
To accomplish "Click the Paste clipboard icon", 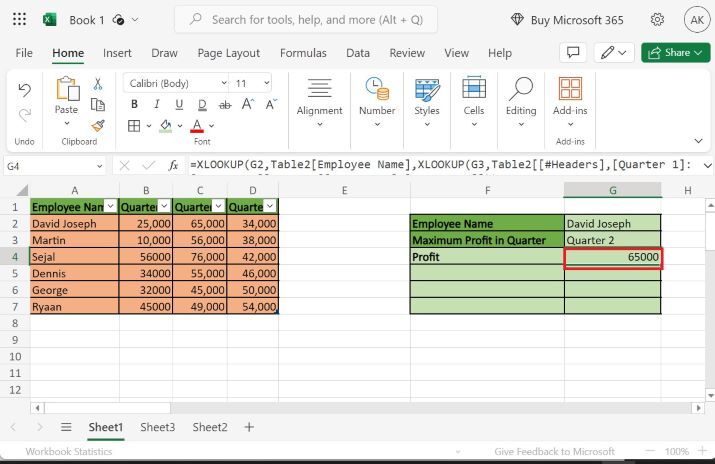I will (x=67, y=89).
